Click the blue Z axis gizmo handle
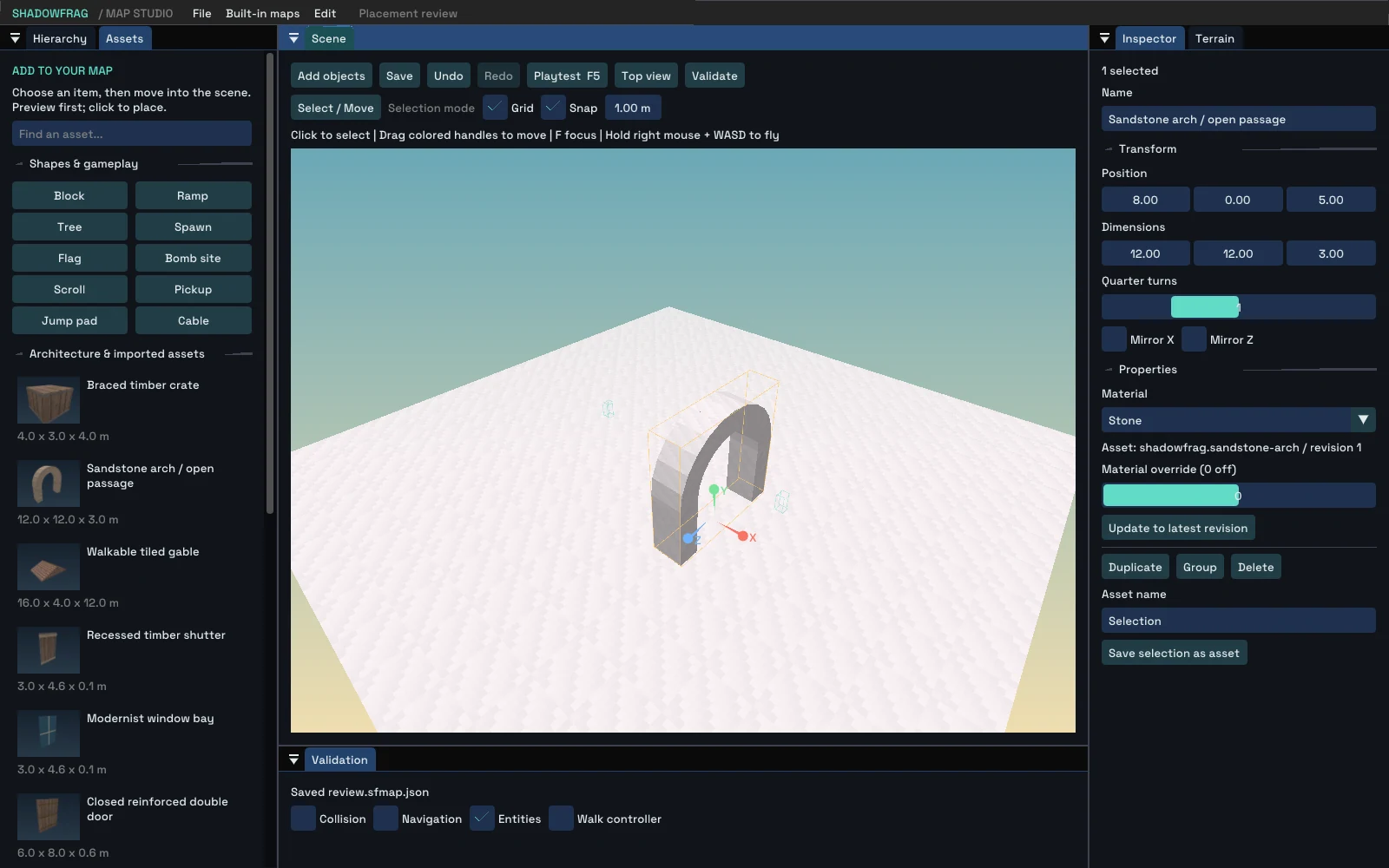Image resolution: width=1389 pixels, height=868 pixels. pos(688,538)
